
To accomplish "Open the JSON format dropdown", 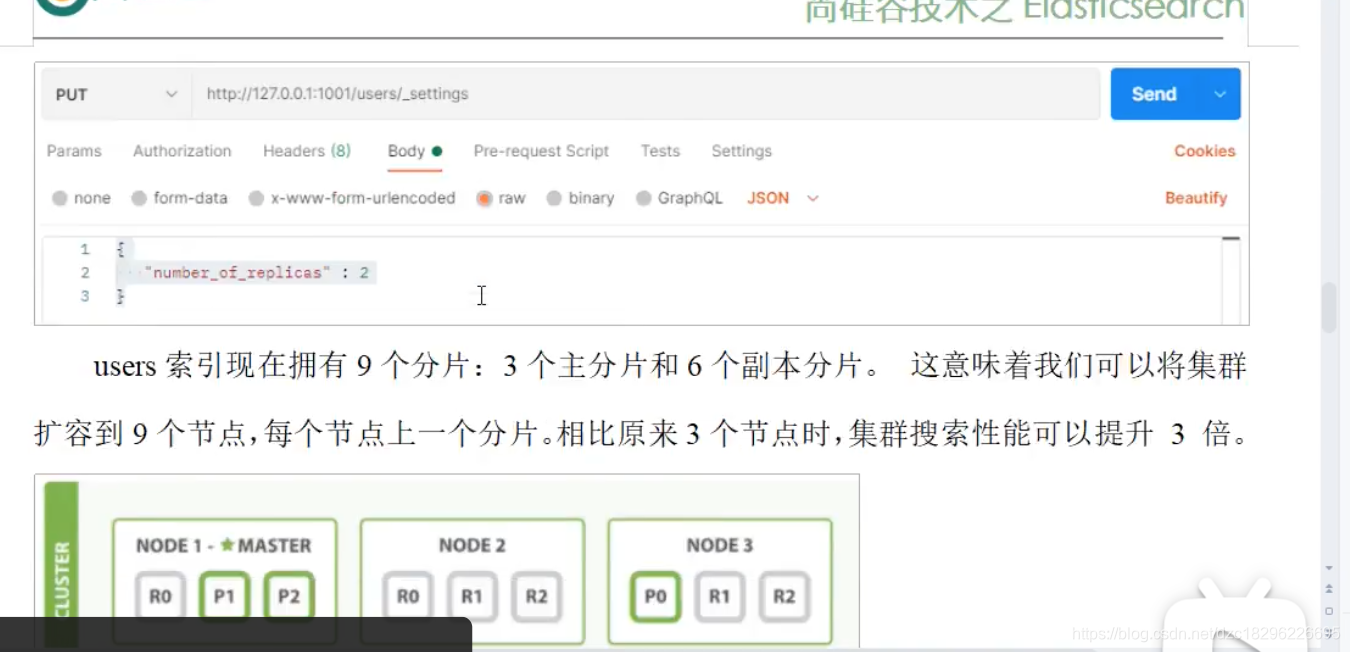I will point(783,198).
